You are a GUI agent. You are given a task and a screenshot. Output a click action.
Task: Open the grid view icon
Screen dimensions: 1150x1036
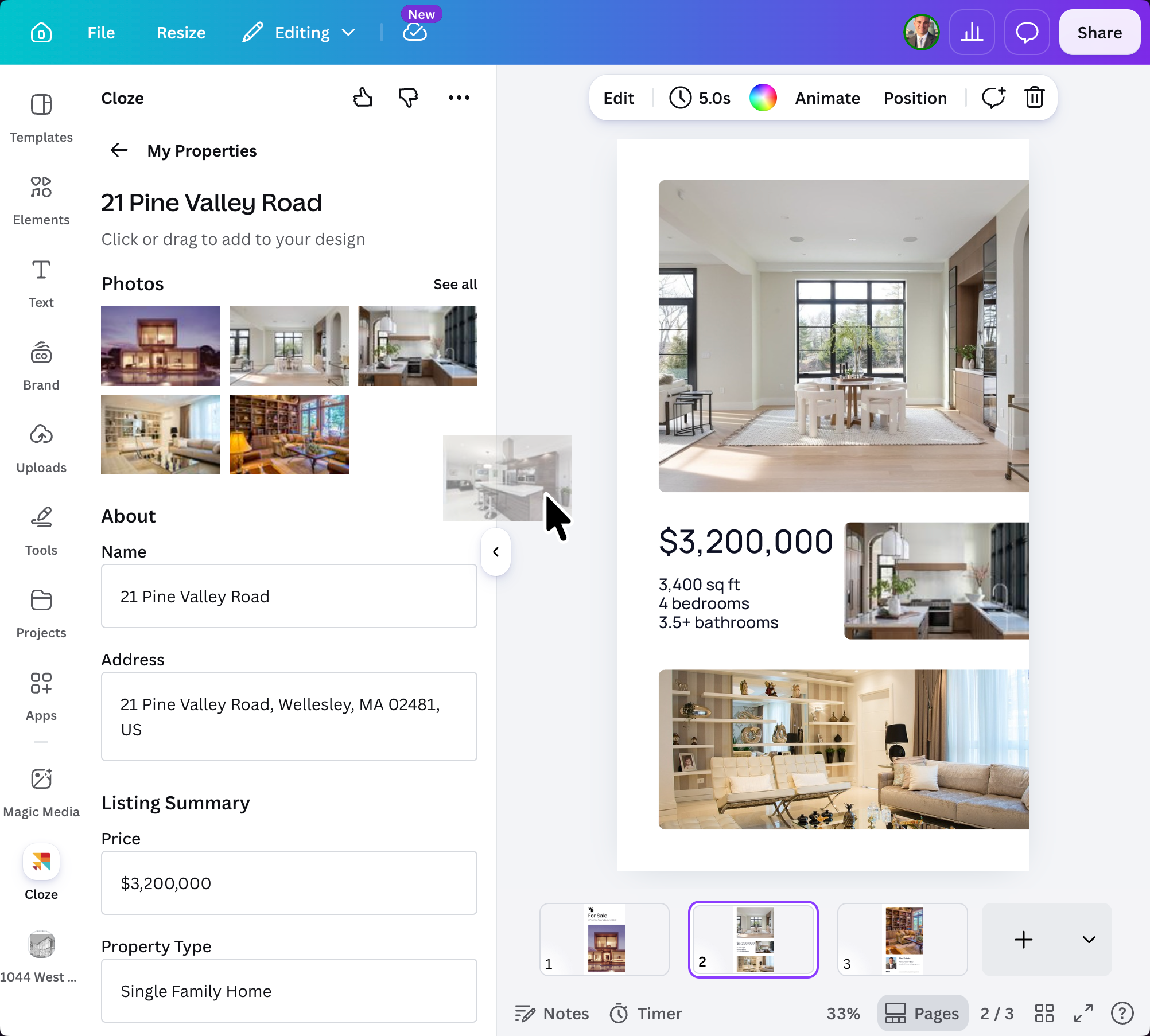click(x=1044, y=1014)
